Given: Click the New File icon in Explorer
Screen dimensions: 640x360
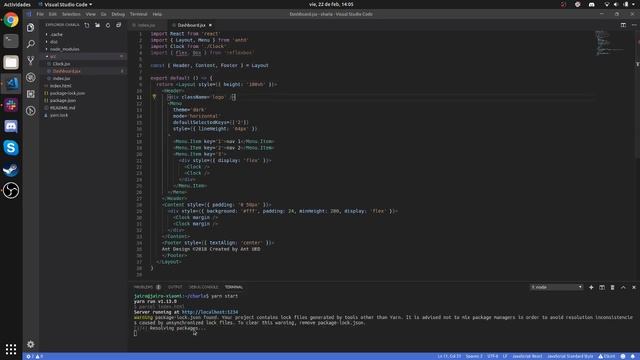Looking at the screenshot, I should pos(87,25).
